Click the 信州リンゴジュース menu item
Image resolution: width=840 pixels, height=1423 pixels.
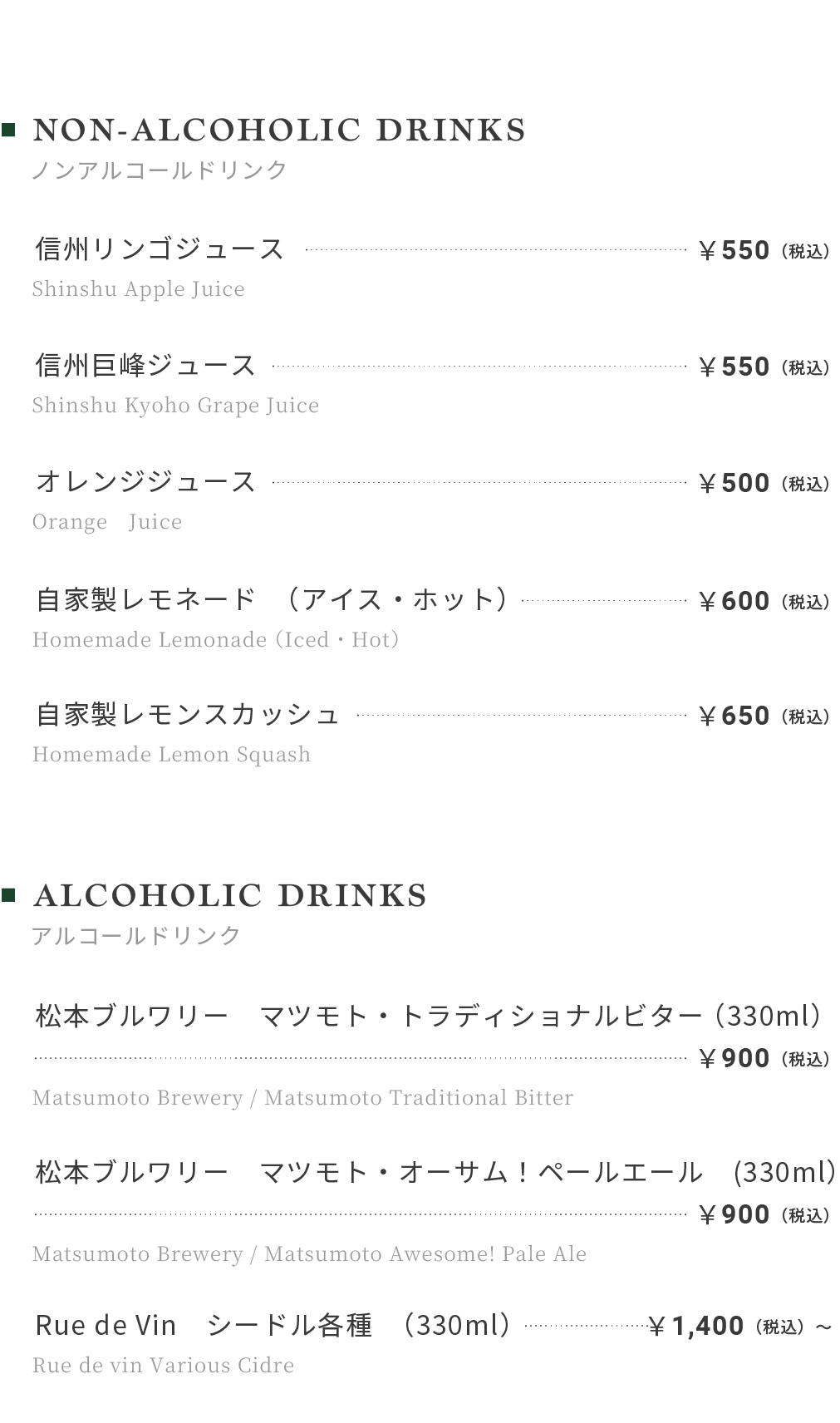pyautogui.click(x=160, y=249)
